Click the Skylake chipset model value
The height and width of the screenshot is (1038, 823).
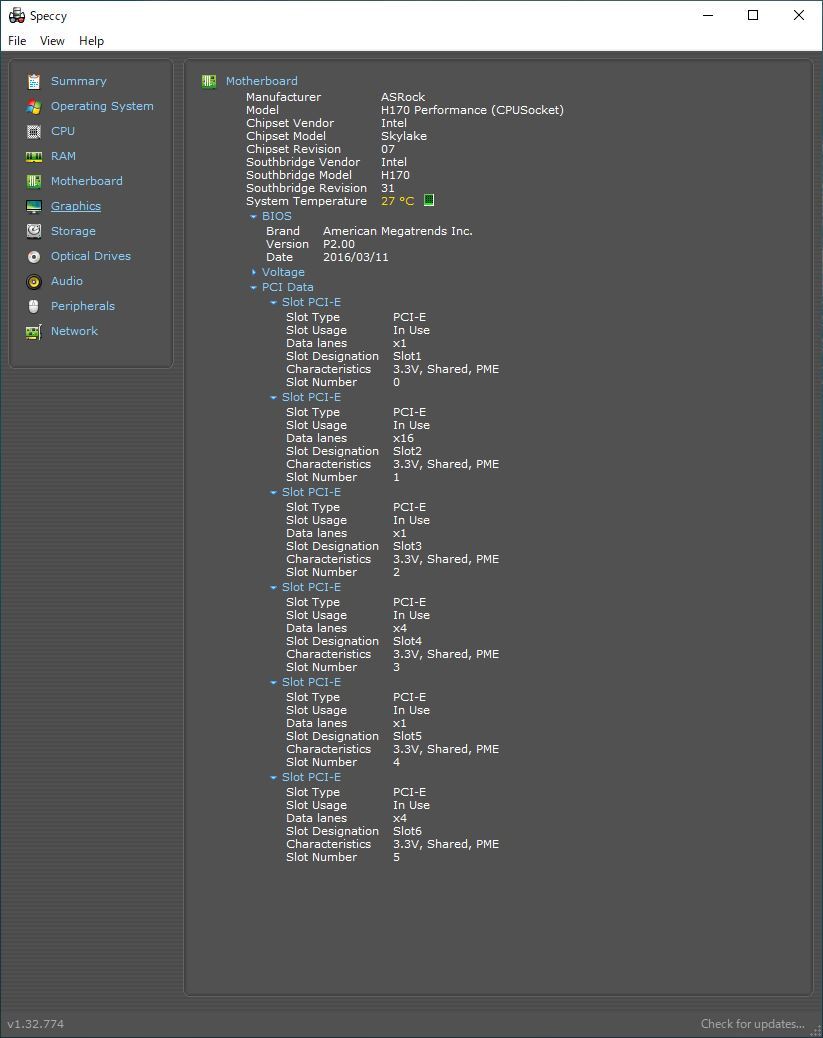[x=404, y=136]
